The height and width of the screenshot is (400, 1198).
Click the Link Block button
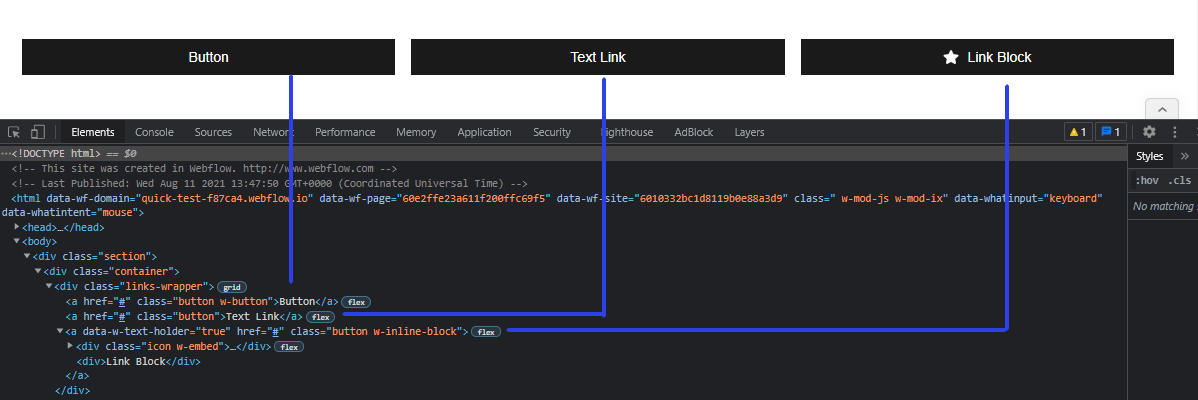point(987,57)
